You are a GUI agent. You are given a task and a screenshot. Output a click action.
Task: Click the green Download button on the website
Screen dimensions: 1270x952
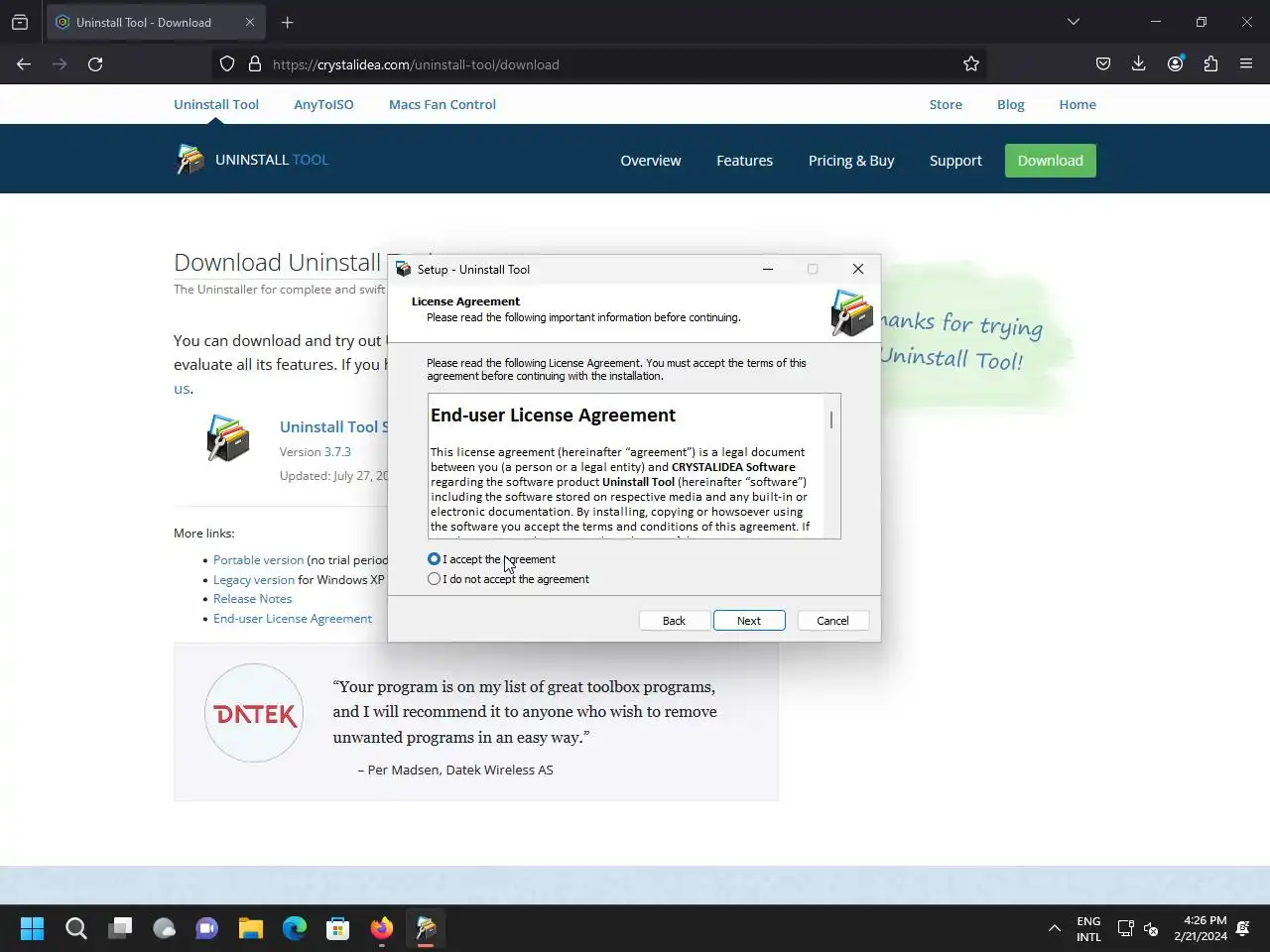1050,161
